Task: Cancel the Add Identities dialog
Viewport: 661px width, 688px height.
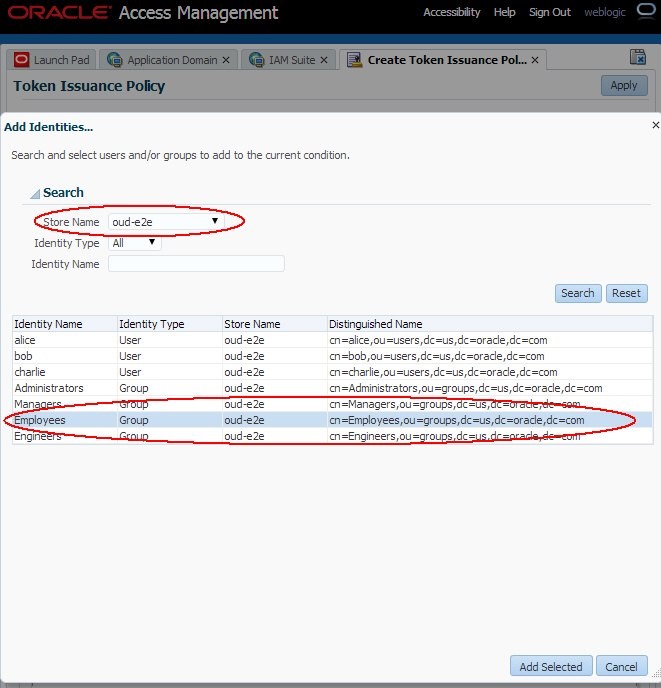Action: click(x=621, y=666)
